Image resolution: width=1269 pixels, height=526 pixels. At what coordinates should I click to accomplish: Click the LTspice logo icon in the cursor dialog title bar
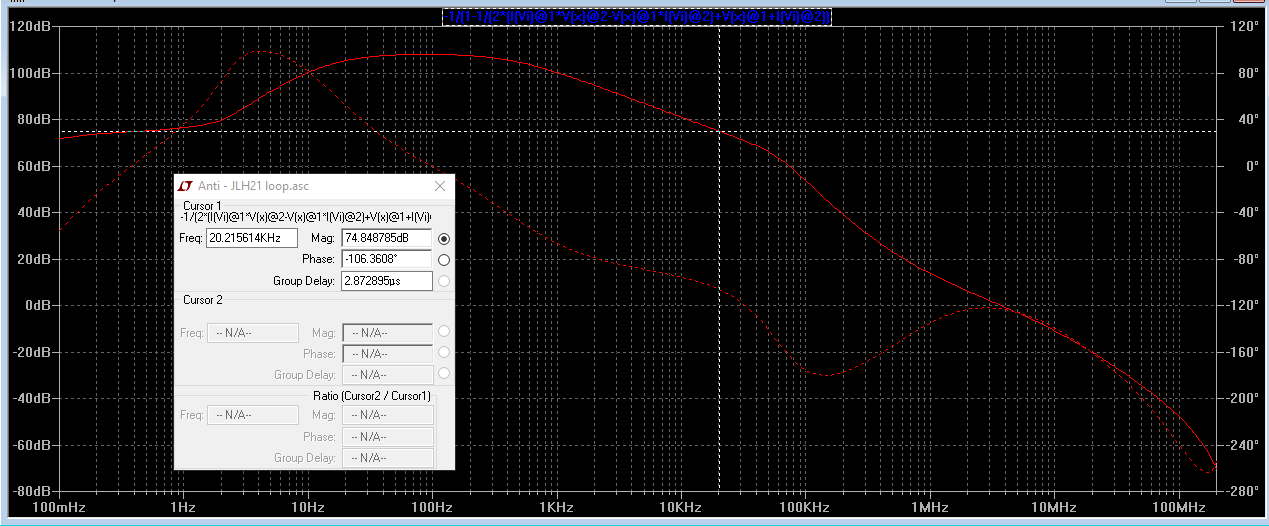point(185,186)
